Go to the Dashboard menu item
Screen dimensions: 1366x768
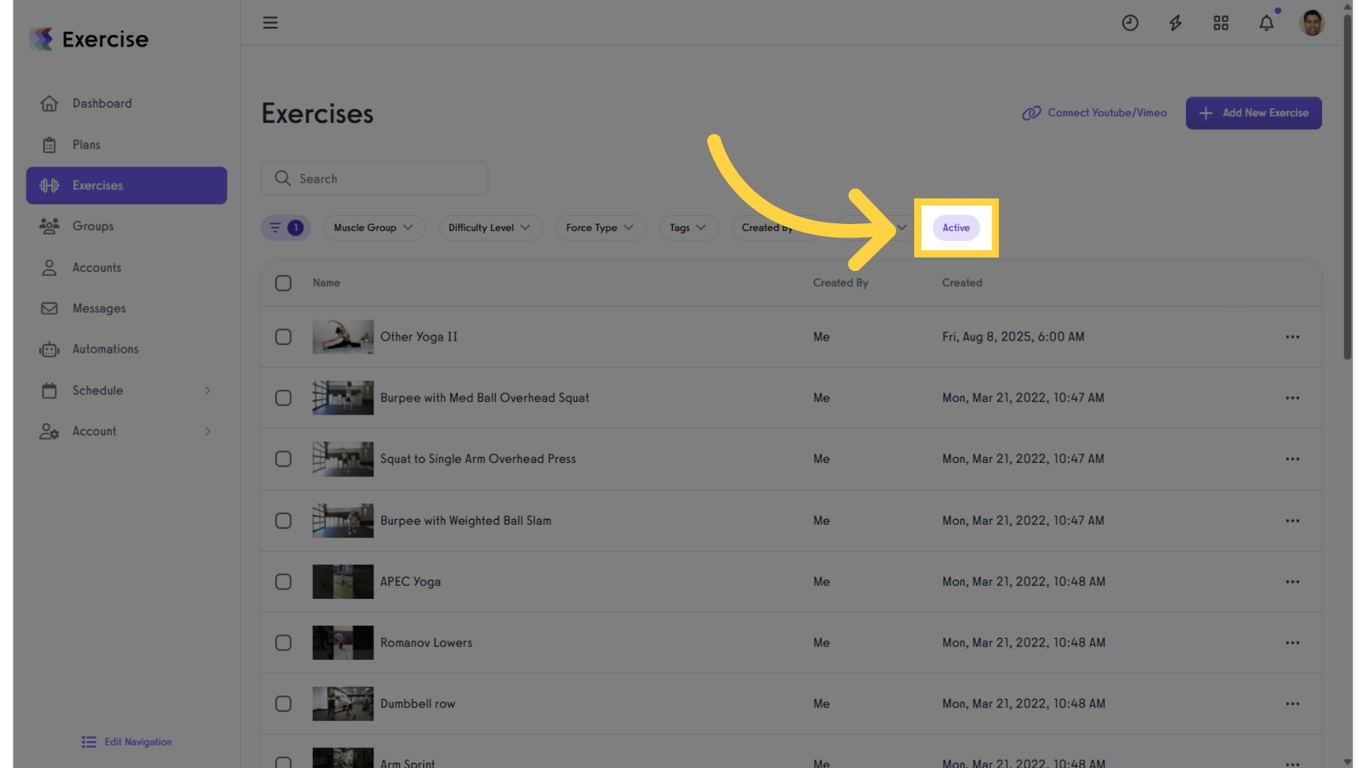tap(102, 103)
